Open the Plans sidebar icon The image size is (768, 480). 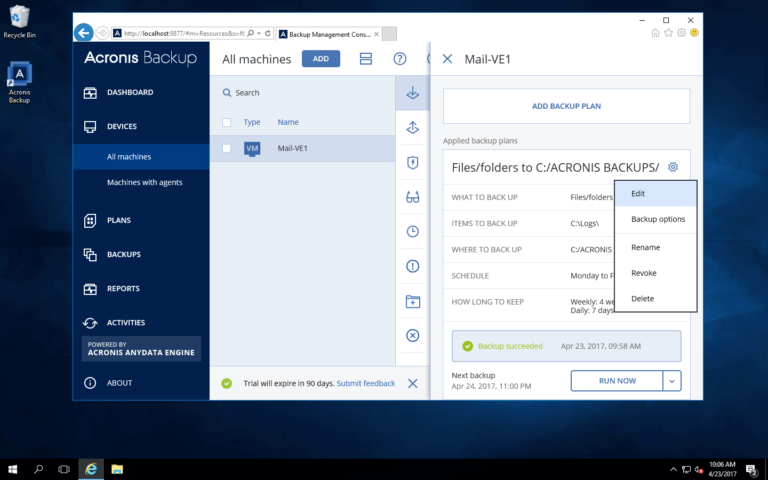[90, 220]
